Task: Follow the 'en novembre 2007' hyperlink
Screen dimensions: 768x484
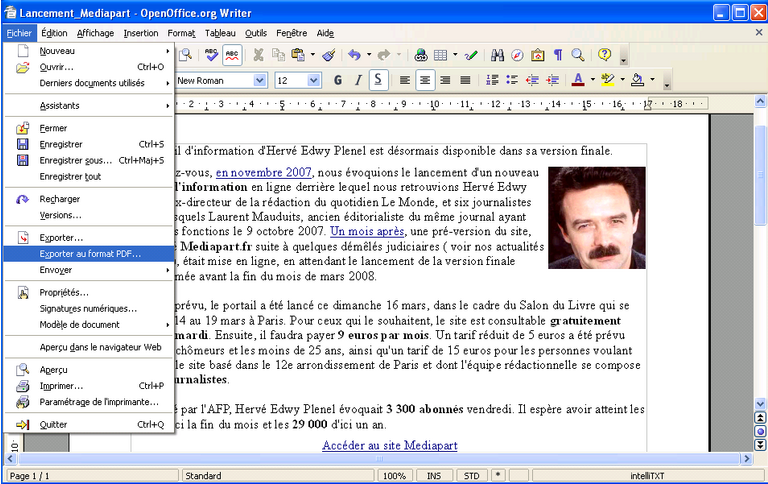Action: coord(264,172)
